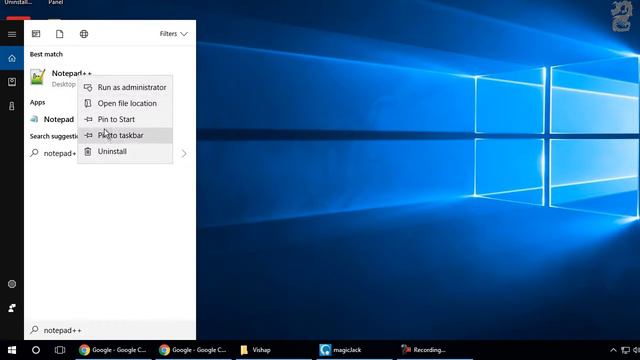This screenshot has height=360, width=640.
Task: Click the Uninstall trash icon
Action: pyautogui.click(x=88, y=151)
